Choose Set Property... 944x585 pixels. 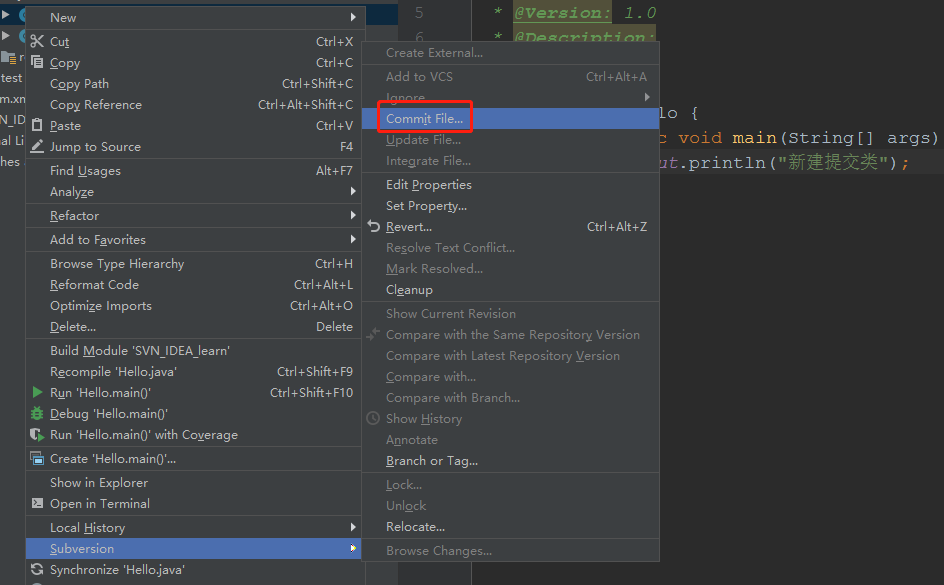tap(511, 206)
